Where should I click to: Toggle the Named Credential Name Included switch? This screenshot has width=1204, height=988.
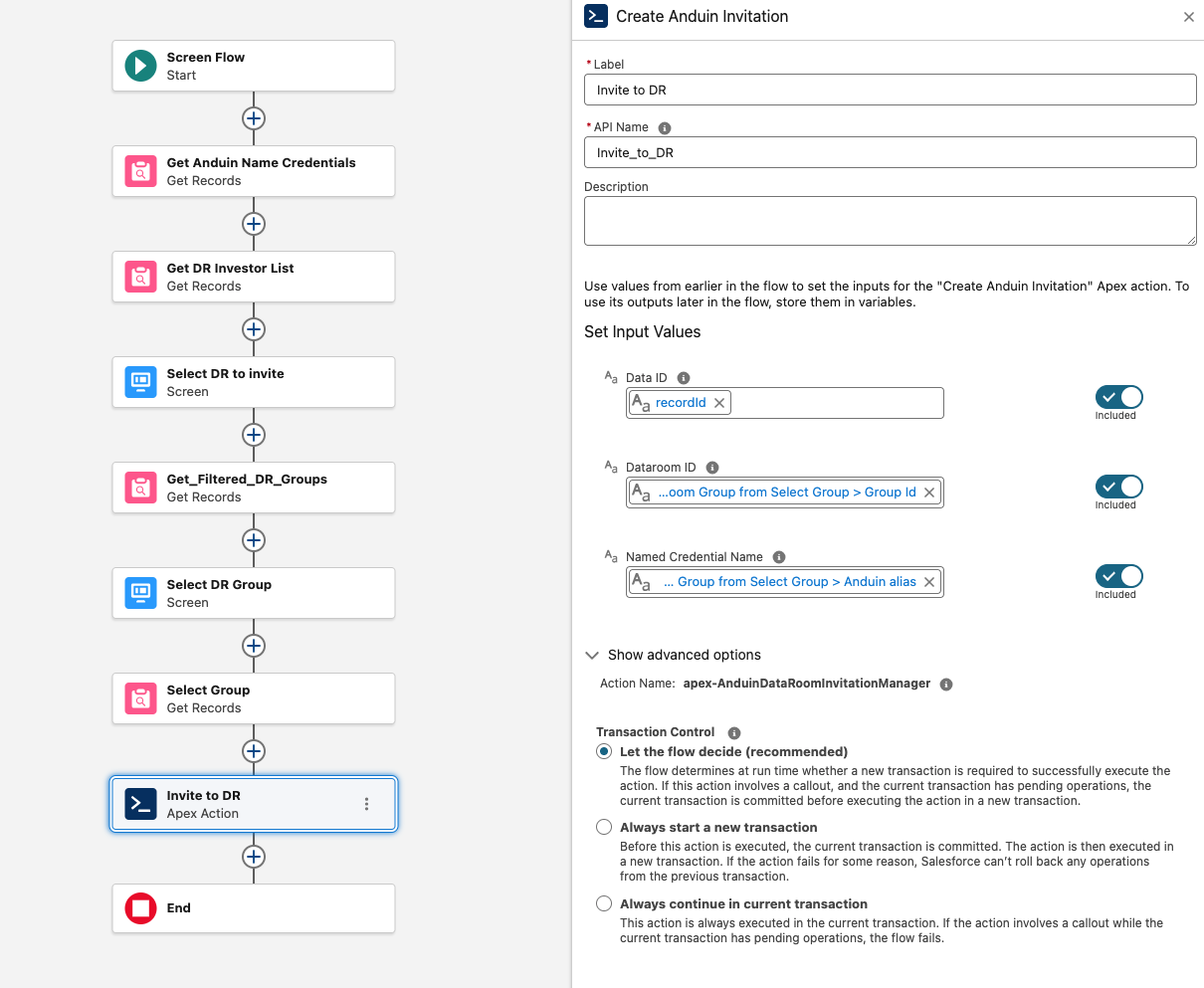tap(1119, 576)
